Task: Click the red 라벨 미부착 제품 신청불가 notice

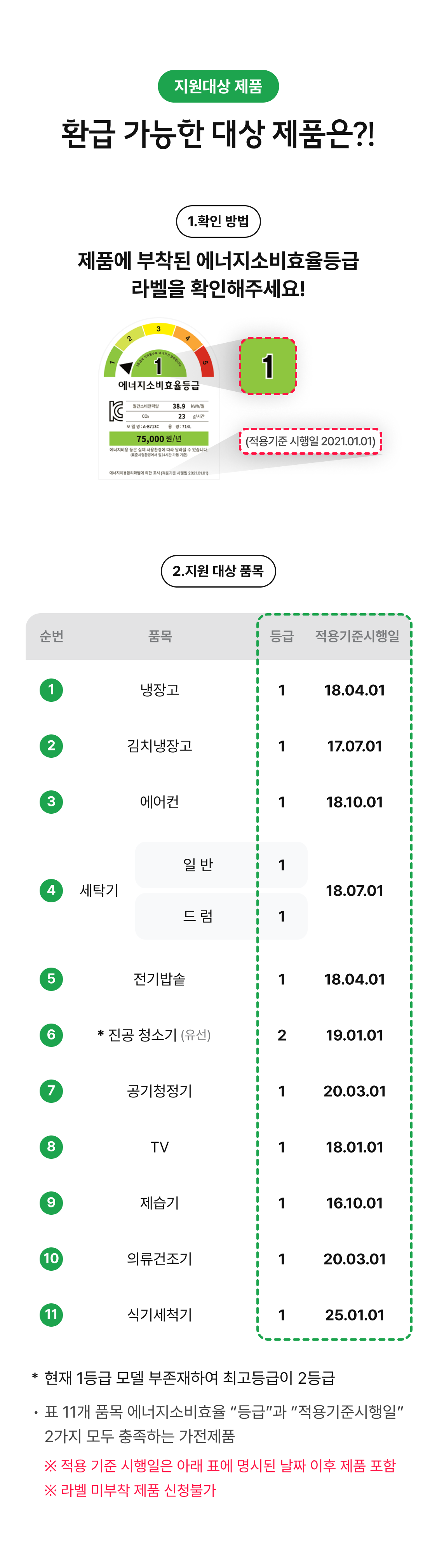Action: pyautogui.click(x=130, y=1490)
